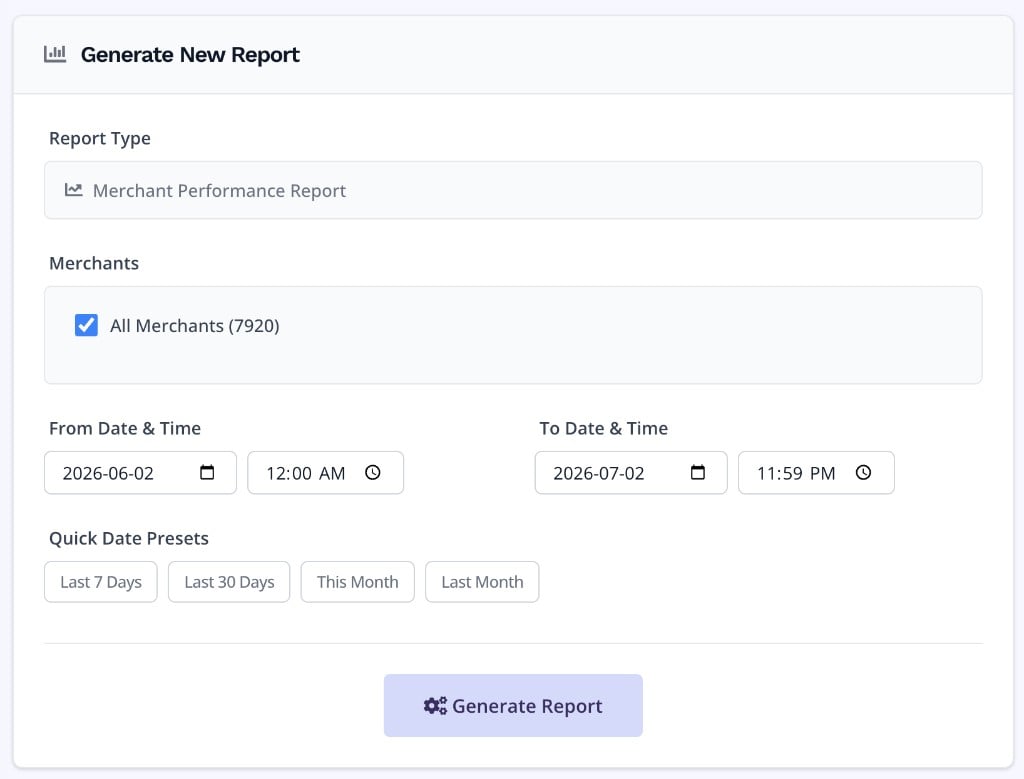Click the gears icon on Generate Report button
The height and width of the screenshot is (779, 1024).
(435, 705)
